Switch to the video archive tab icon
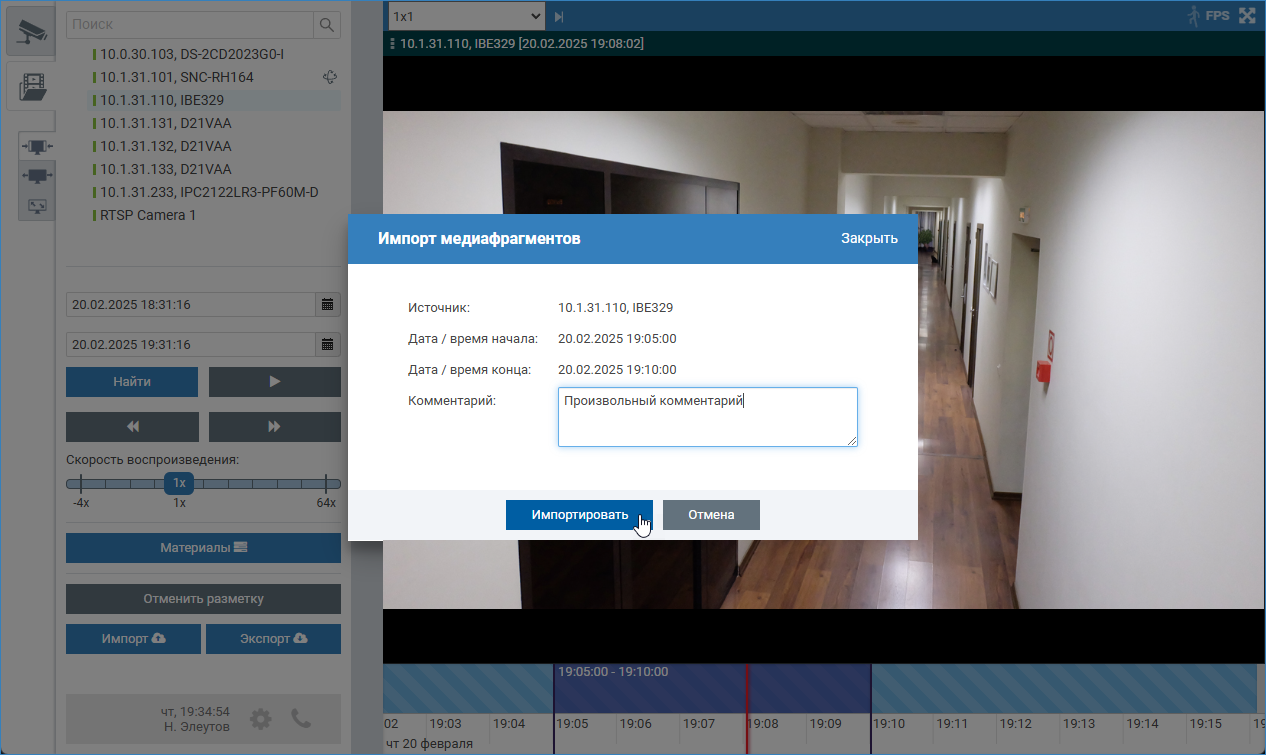 [x=33, y=88]
